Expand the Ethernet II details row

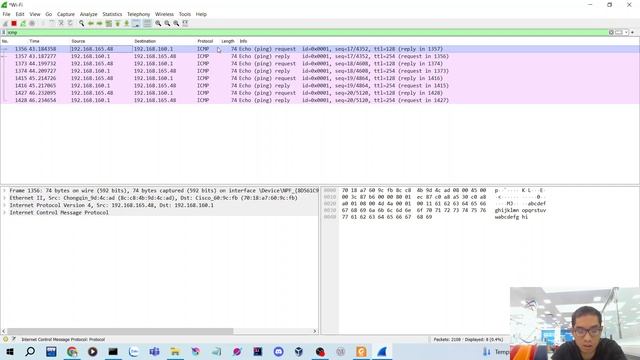click(x=4, y=198)
